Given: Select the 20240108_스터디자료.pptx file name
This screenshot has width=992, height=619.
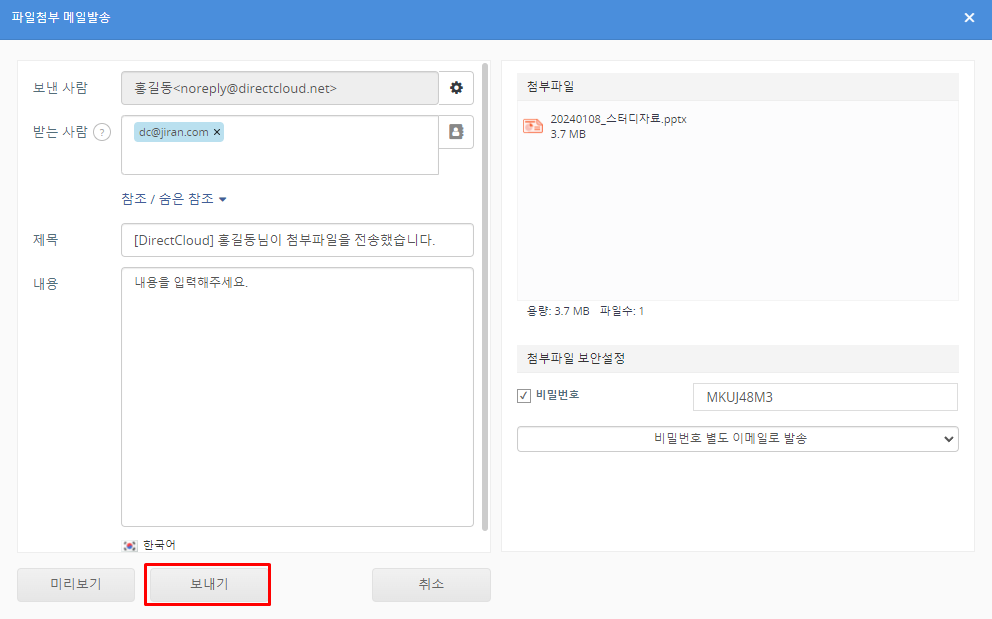Looking at the screenshot, I should pyautogui.click(x=618, y=119).
